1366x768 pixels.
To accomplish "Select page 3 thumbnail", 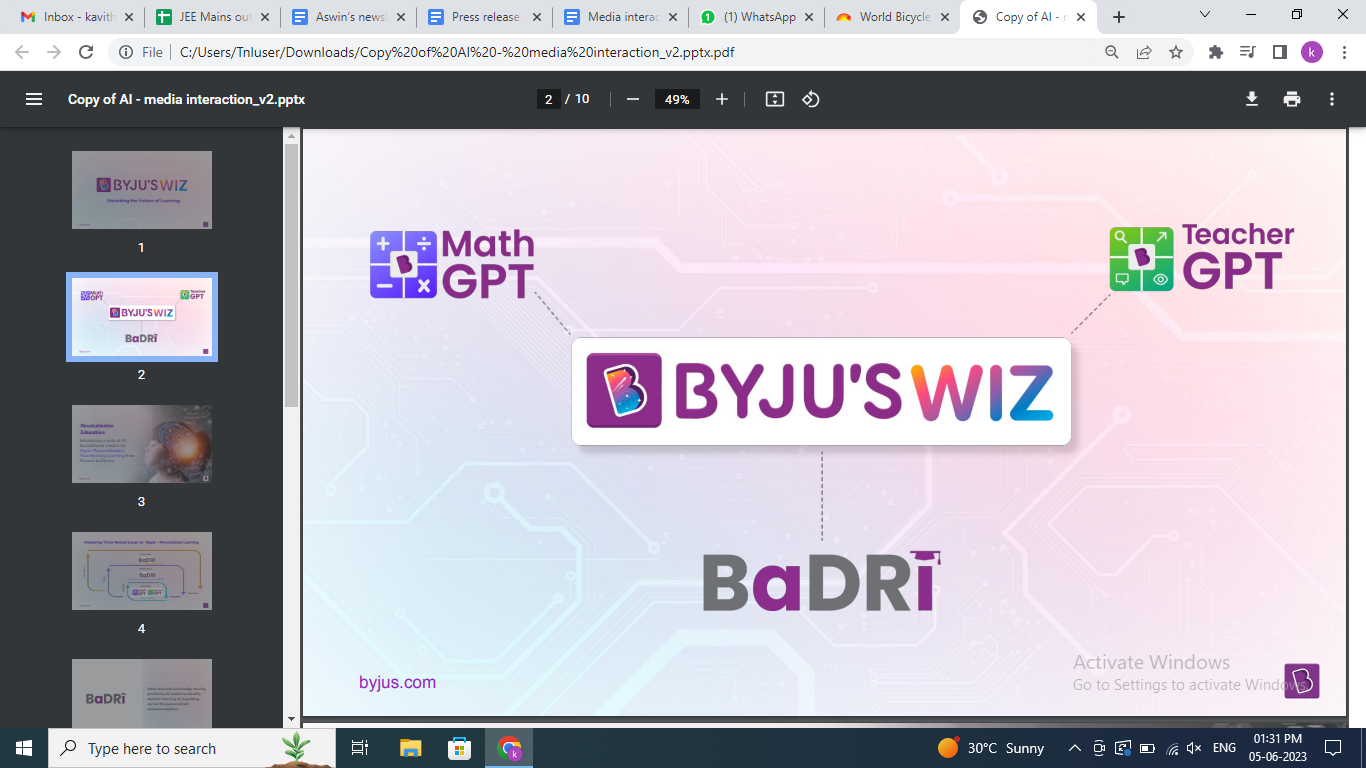I will coord(142,444).
